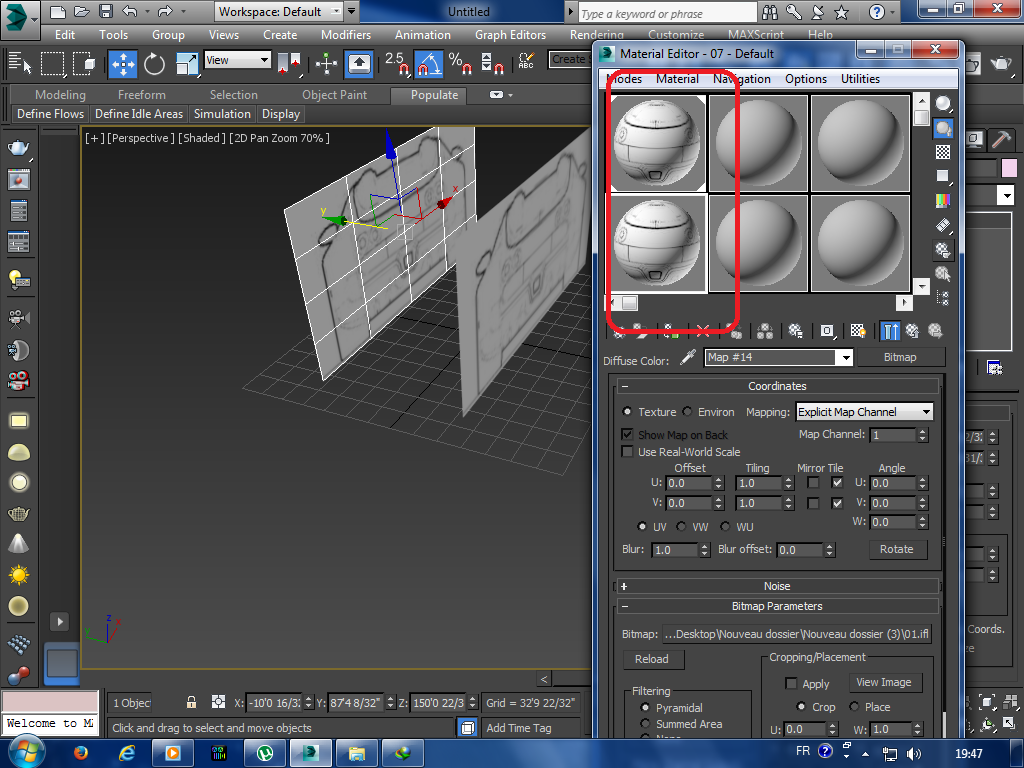The image size is (1024, 768).
Task: Click the Save File icon in title bar
Action: click(105, 11)
